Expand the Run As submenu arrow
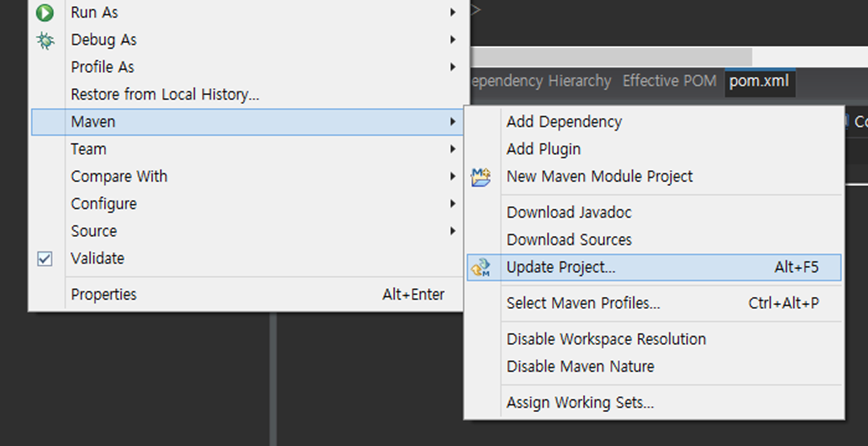 (x=453, y=12)
